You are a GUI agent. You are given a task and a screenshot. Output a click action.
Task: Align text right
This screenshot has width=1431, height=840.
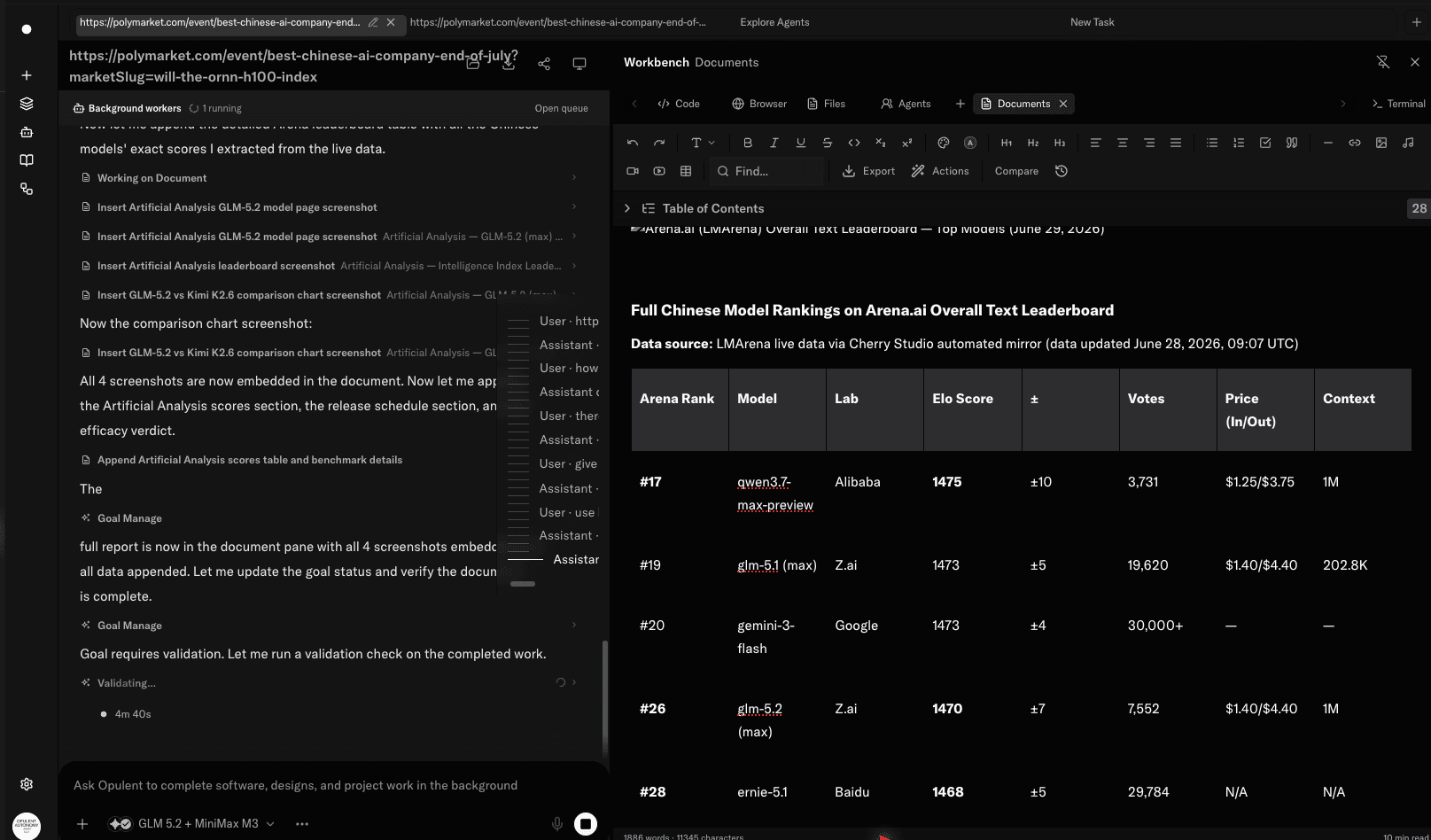pyautogui.click(x=1149, y=143)
